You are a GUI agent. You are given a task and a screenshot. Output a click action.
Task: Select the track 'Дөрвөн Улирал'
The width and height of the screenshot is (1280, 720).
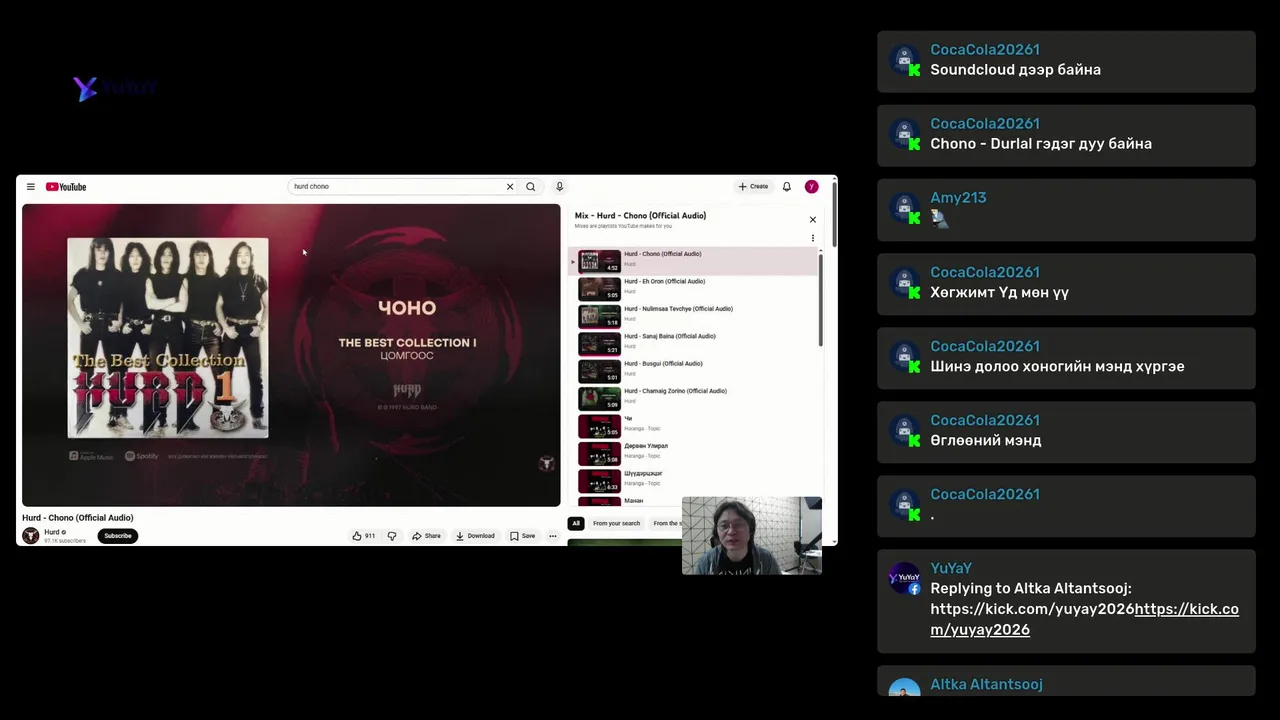695,453
